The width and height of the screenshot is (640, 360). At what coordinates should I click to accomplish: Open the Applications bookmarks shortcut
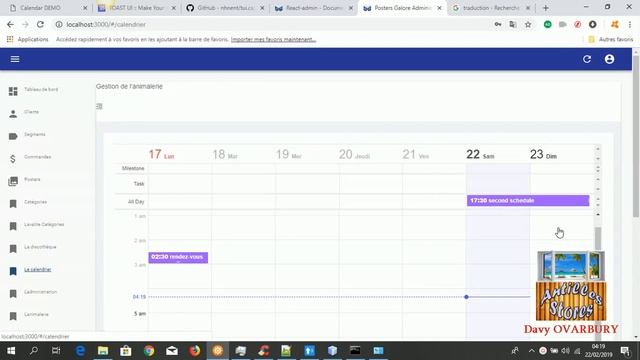(x=27, y=39)
